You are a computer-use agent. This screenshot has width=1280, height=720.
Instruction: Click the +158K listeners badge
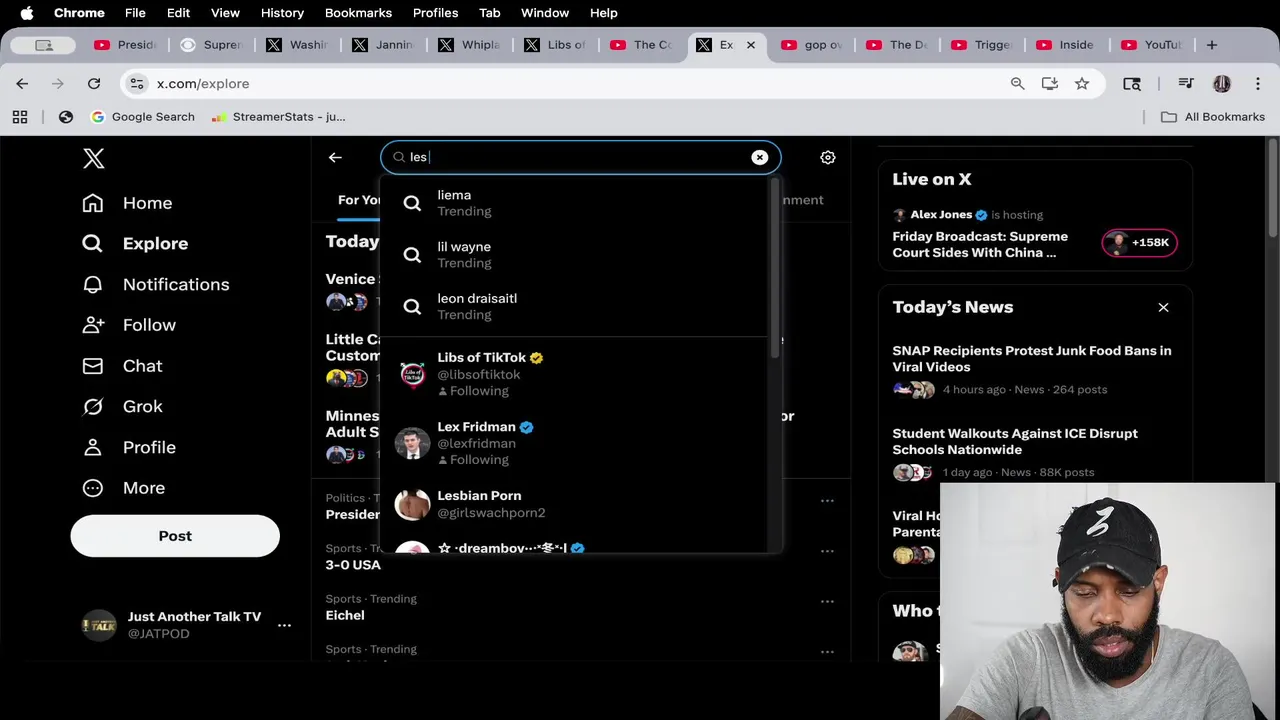1139,242
